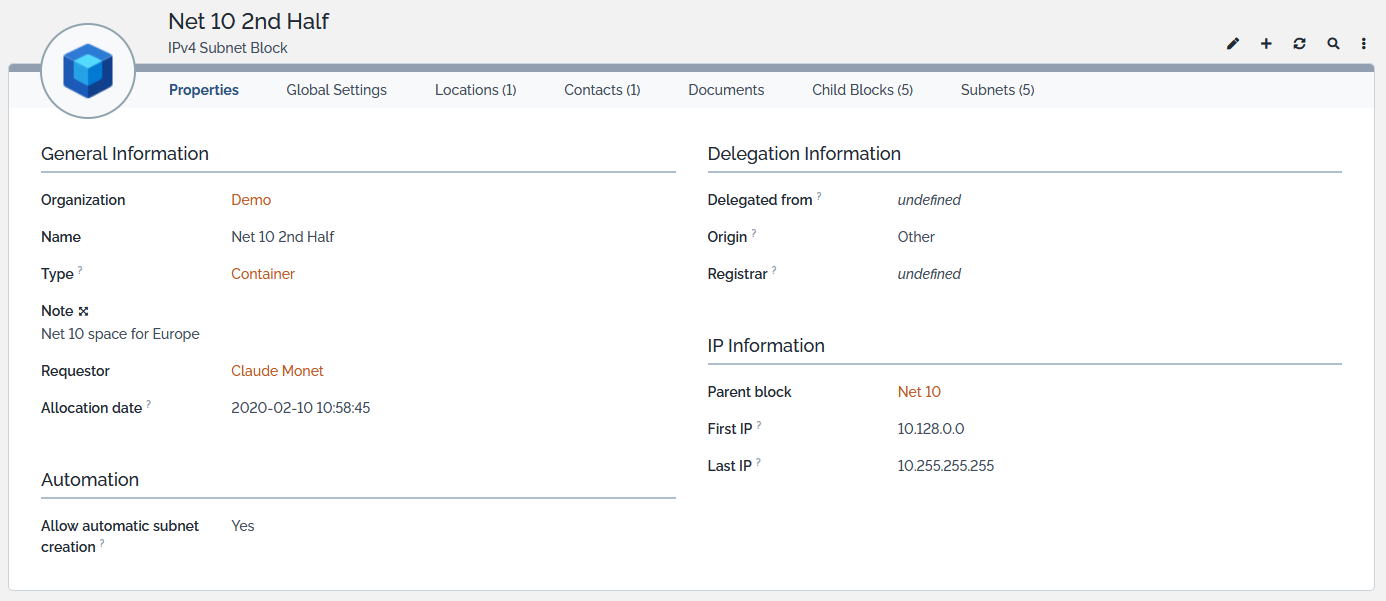Open the Contacts (1) tab
The image size is (1386, 601).
click(x=602, y=90)
